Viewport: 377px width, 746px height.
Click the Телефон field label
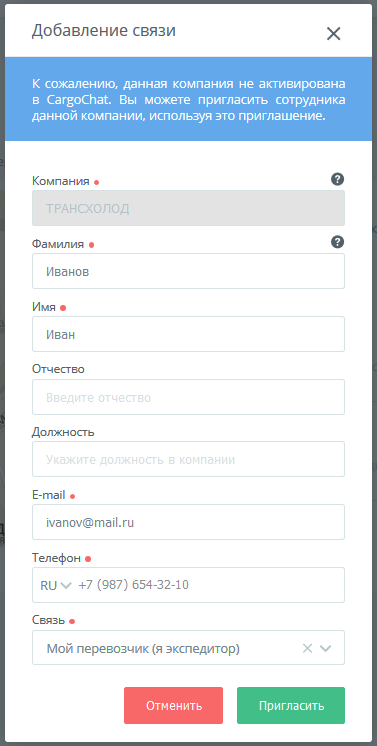pos(57,558)
